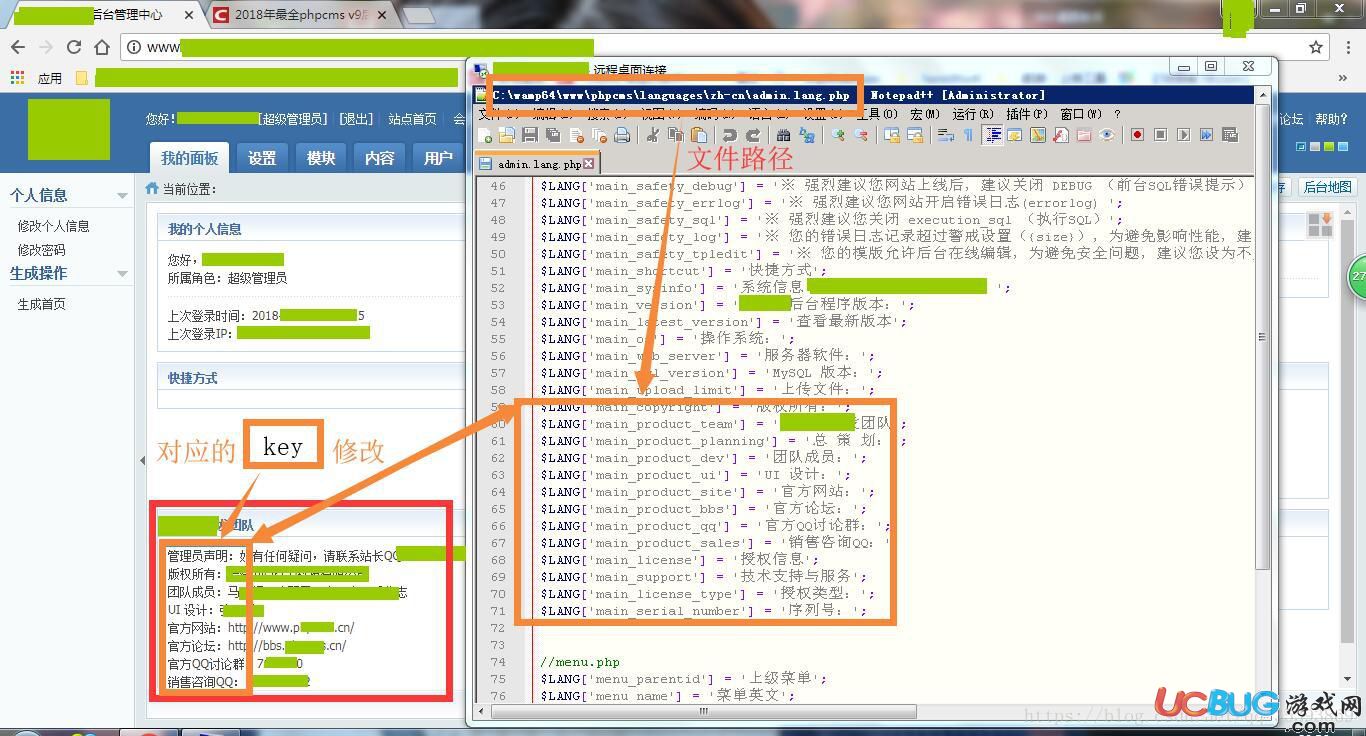1366x736 pixels.
Task: Toggle synchronized horizontal scrolling icon
Action: [915, 135]
